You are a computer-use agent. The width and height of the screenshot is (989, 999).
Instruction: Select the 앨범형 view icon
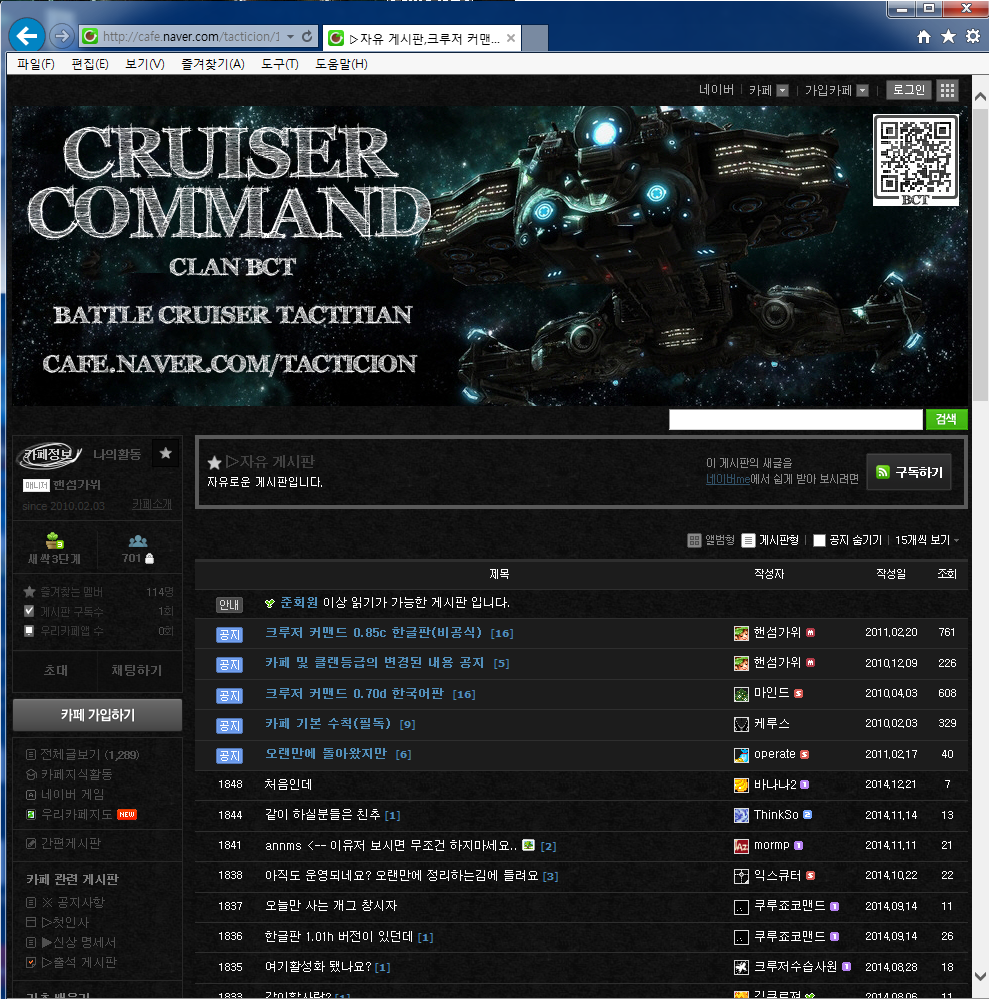click(x=694, y=540)
